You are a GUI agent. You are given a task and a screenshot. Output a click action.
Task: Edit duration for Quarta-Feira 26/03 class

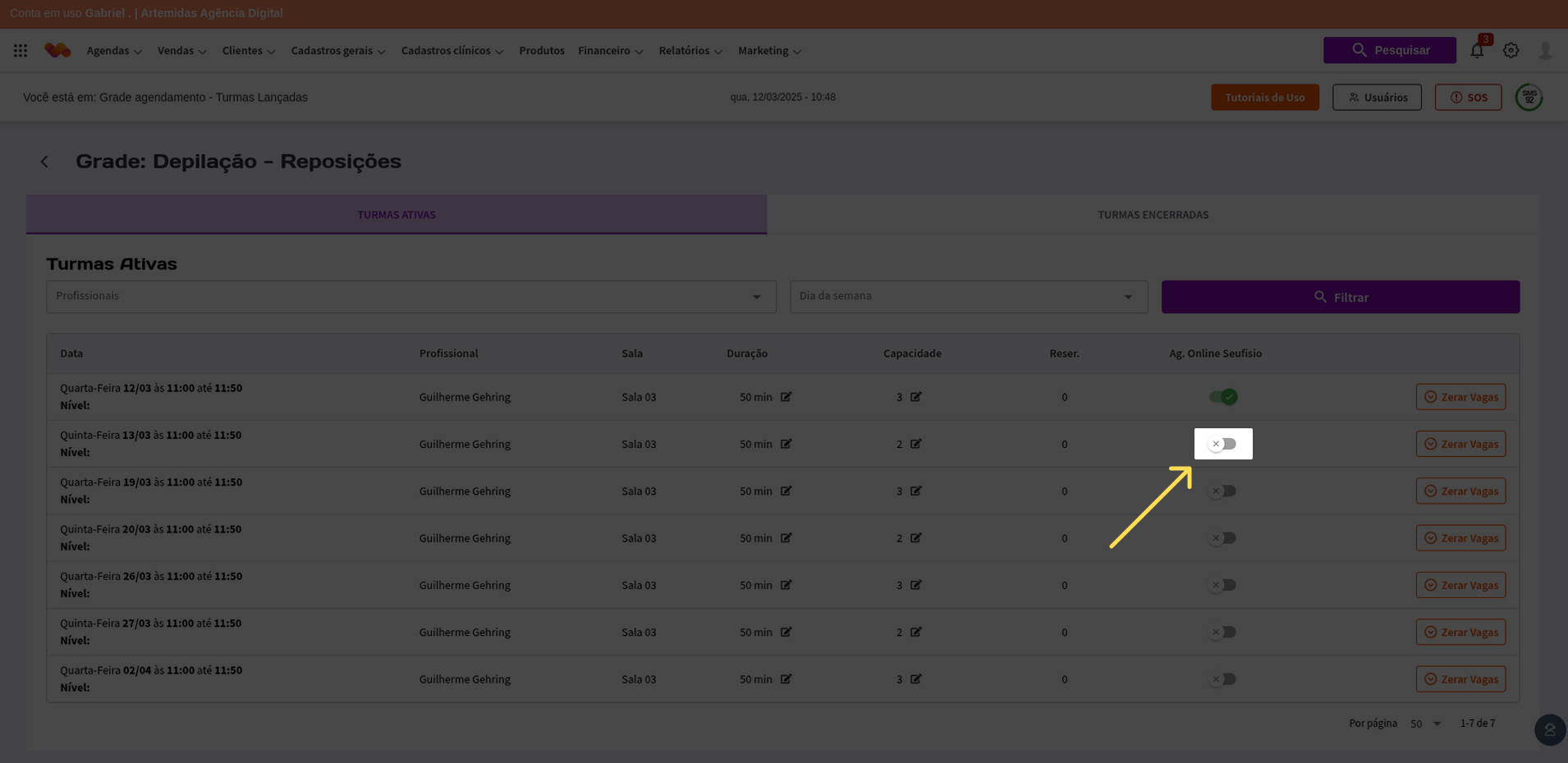point(786,585)
